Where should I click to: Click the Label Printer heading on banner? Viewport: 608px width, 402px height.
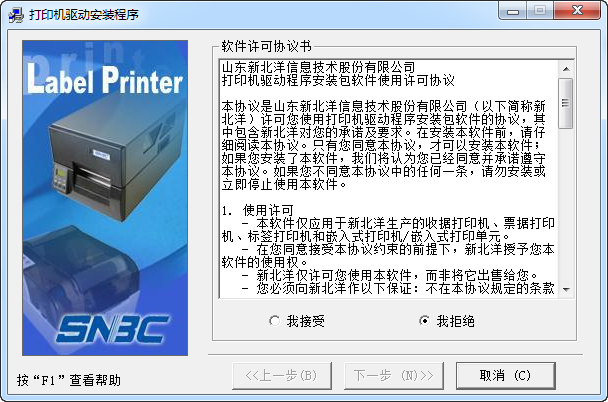coord(105,79)
